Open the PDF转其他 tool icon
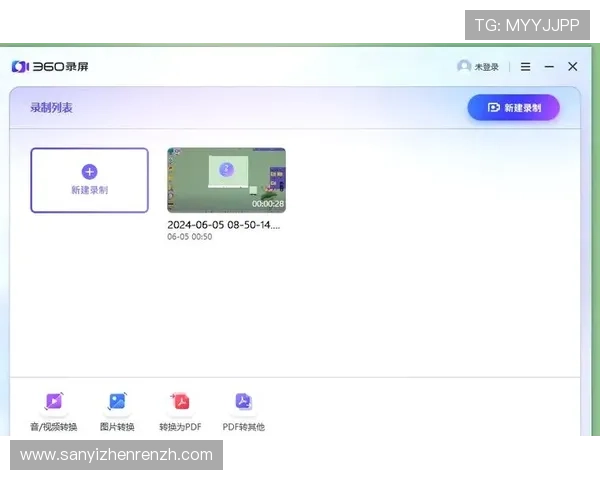Viewport: 600px width, 480px height. click(243, 401)
